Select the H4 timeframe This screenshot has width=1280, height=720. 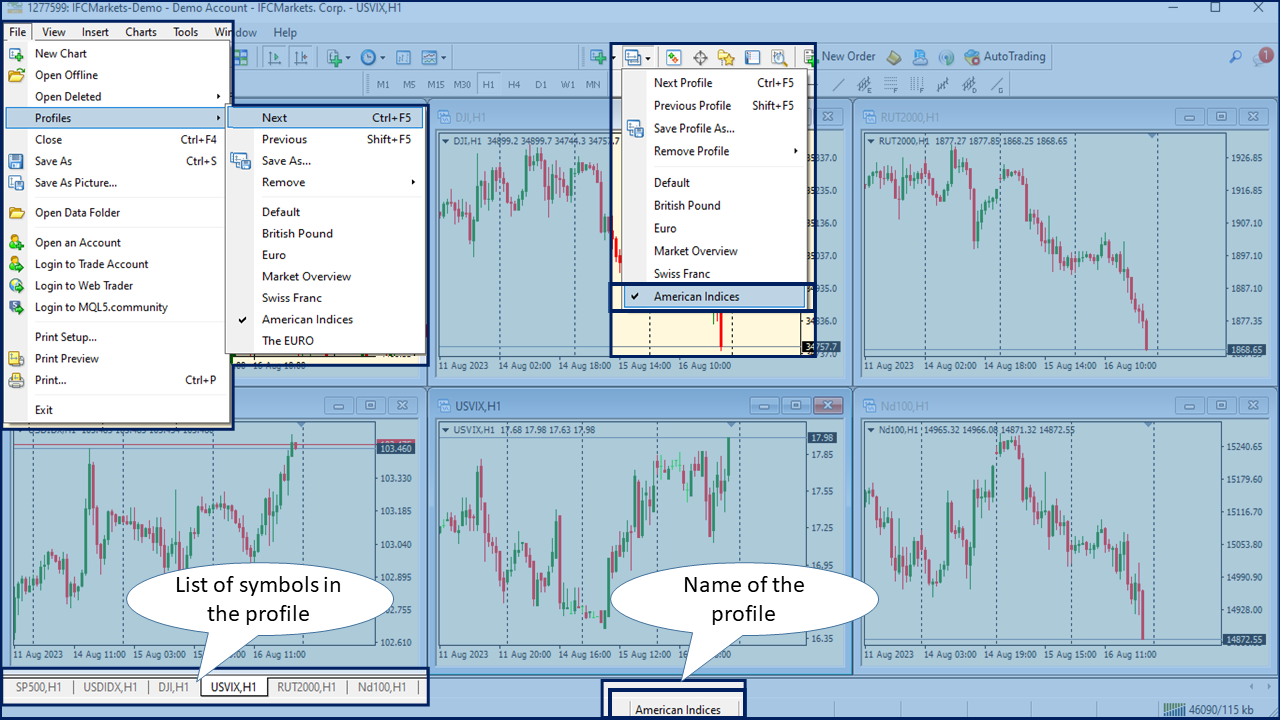[x=513, y=85]
